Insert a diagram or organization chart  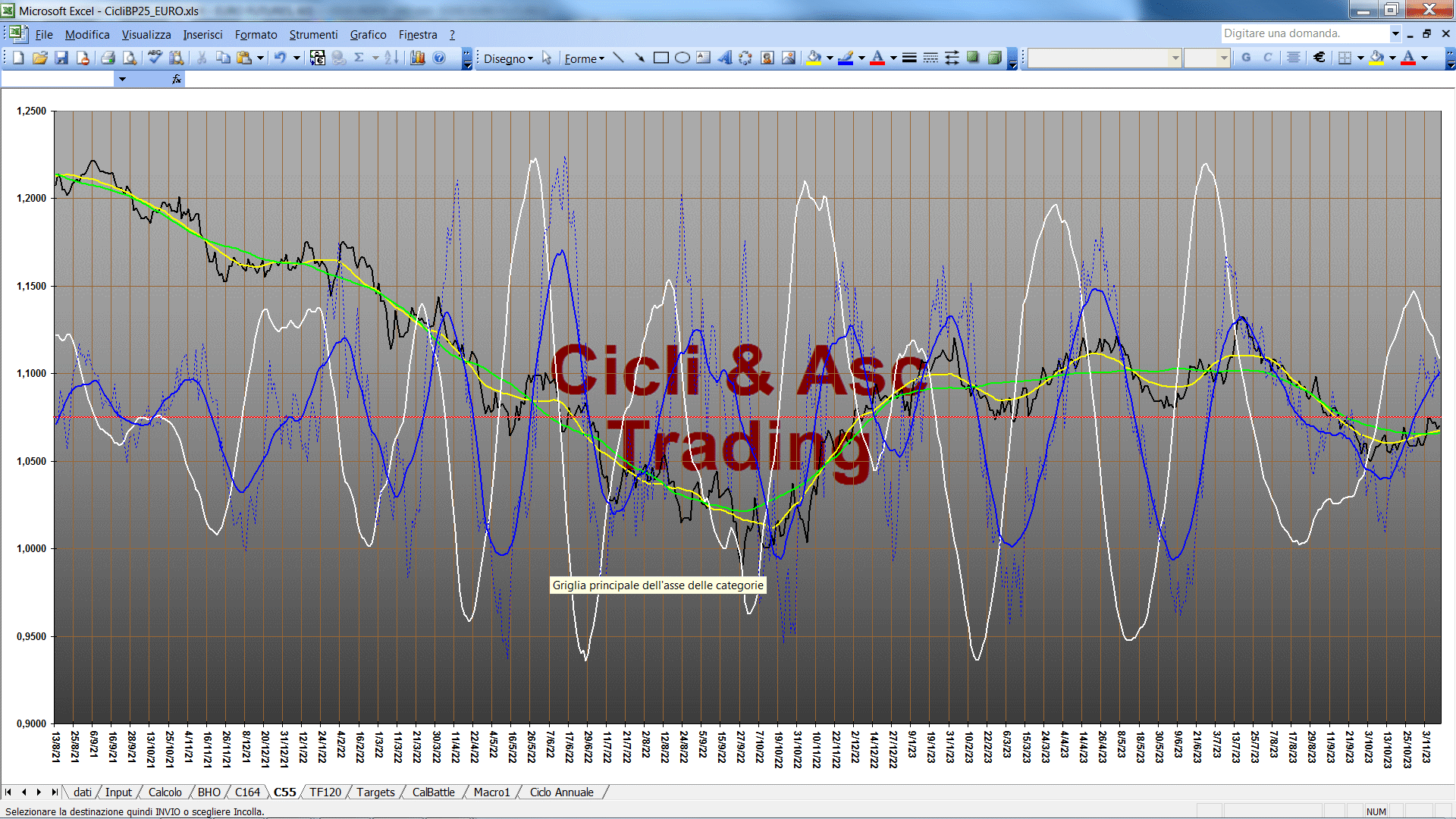pyautogui.click(x=746, y=58)
